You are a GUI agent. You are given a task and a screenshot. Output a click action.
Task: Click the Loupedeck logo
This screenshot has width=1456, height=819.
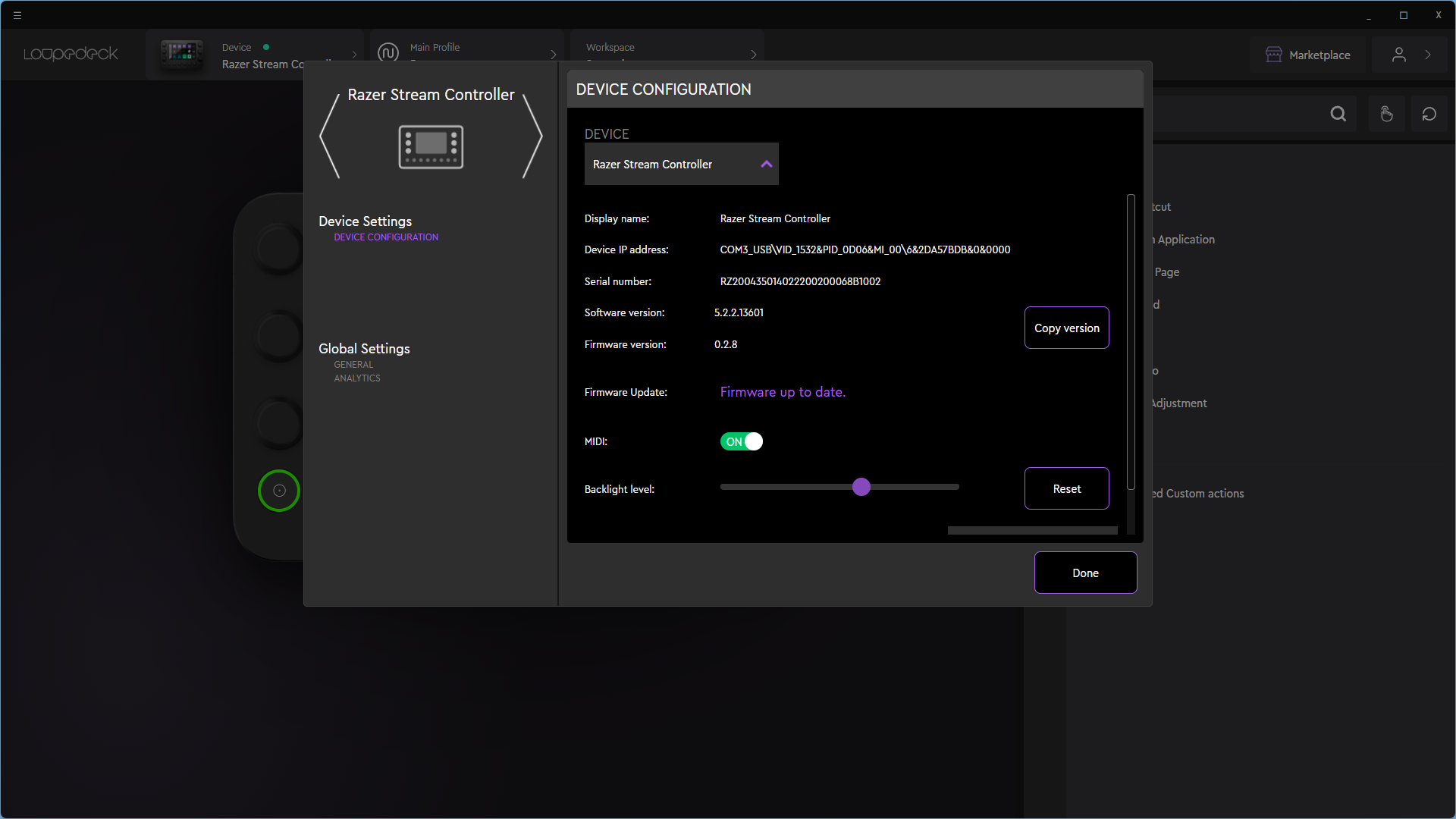(71, 54)
